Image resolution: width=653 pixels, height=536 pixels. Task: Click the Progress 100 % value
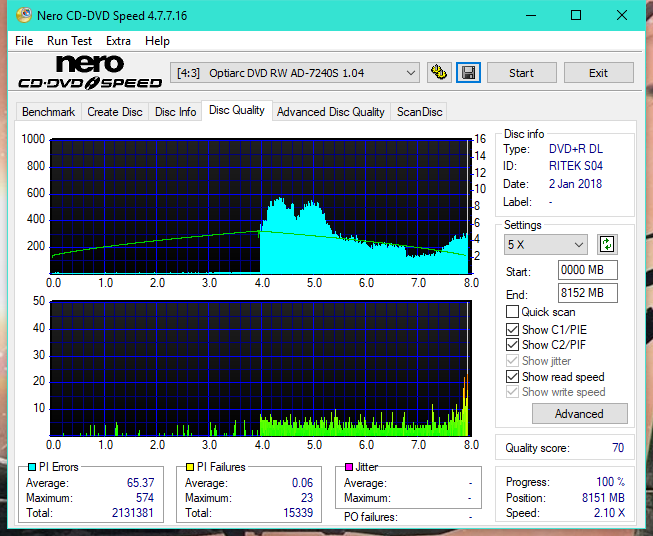click(x=611, y=482)
